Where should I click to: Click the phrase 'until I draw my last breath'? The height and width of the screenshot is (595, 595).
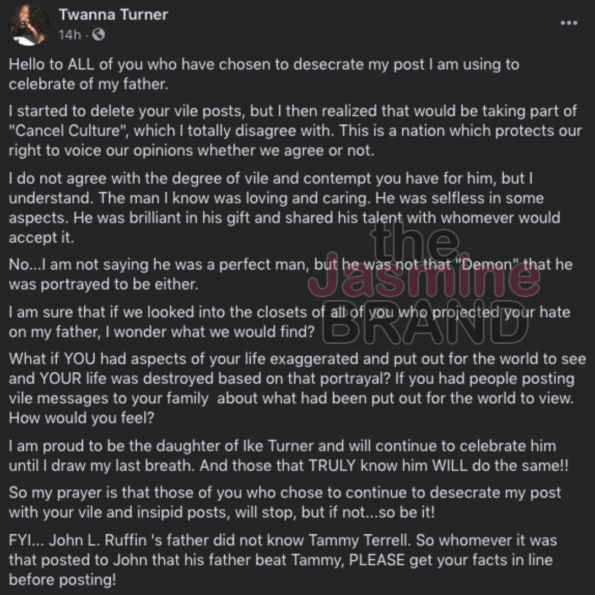point(101,466)
